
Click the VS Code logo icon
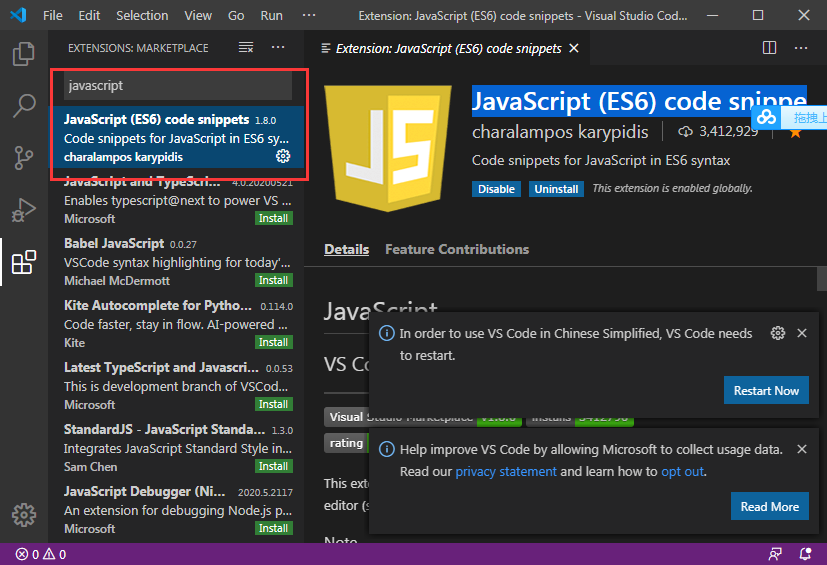[x=18, y=15]
